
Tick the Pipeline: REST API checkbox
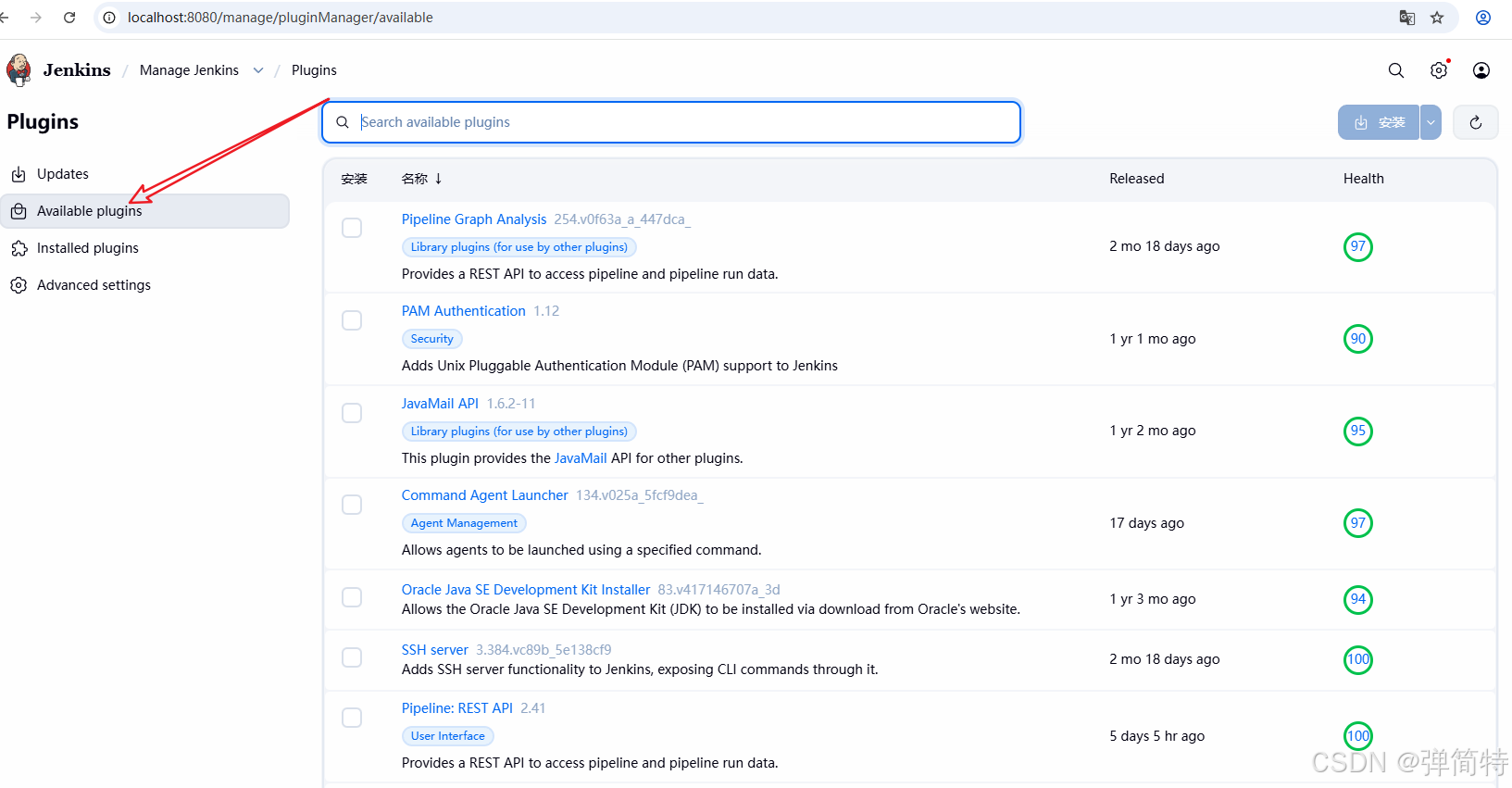[x=352, y=718]
